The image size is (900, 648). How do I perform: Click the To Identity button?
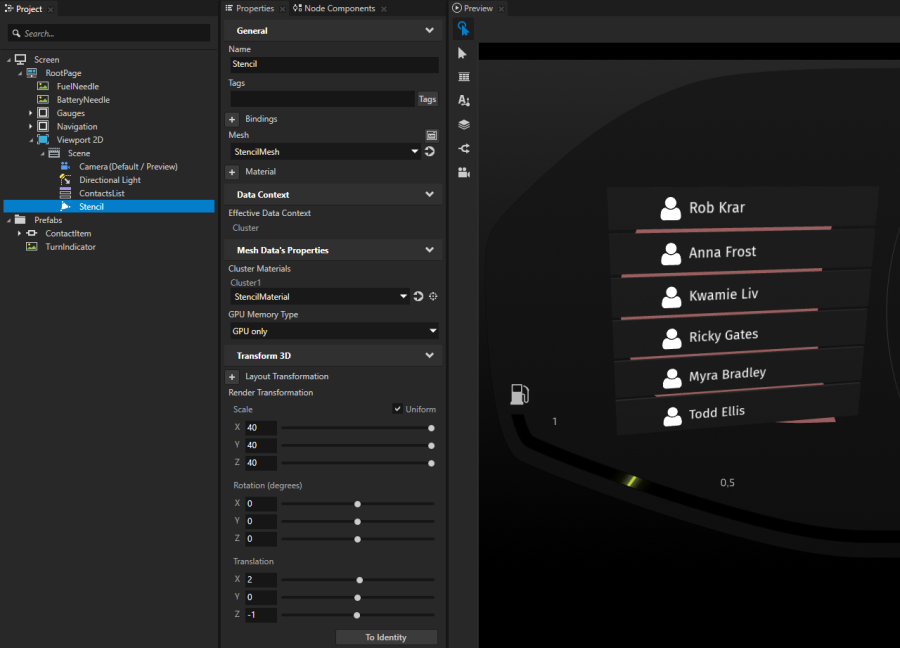[x=386, y=637]
